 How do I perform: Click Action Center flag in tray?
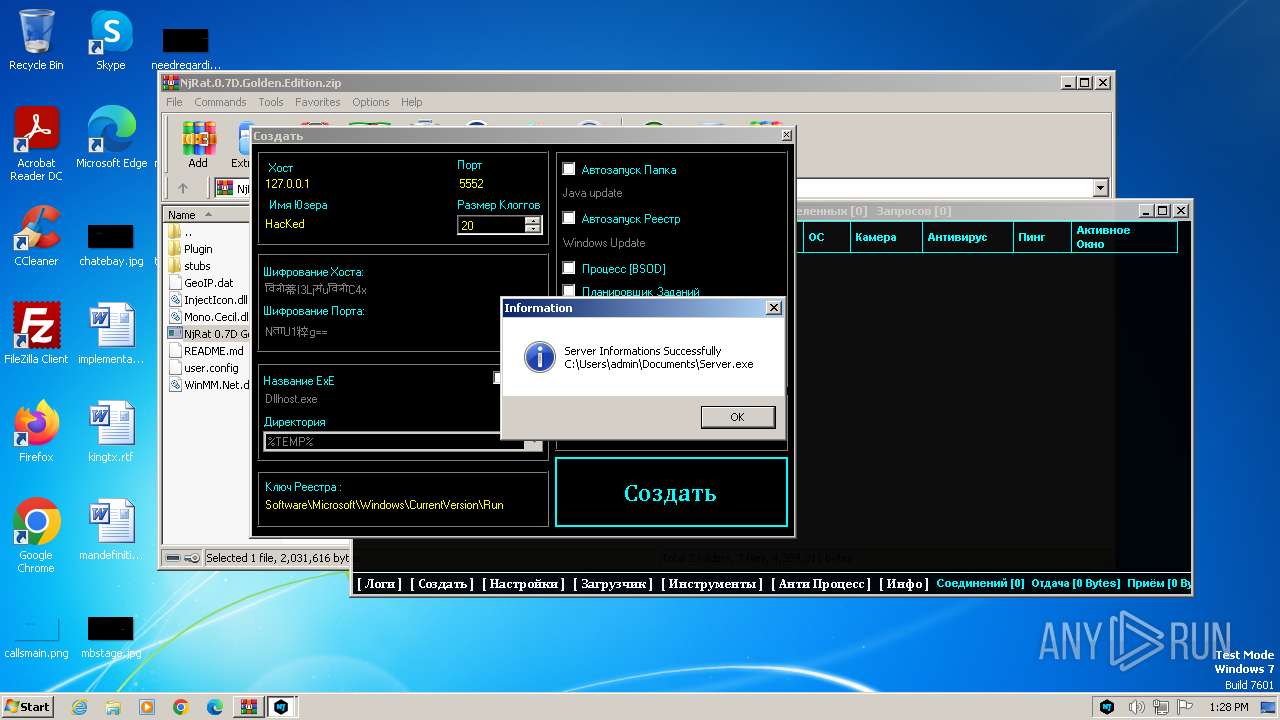[x=1185, y=707]
